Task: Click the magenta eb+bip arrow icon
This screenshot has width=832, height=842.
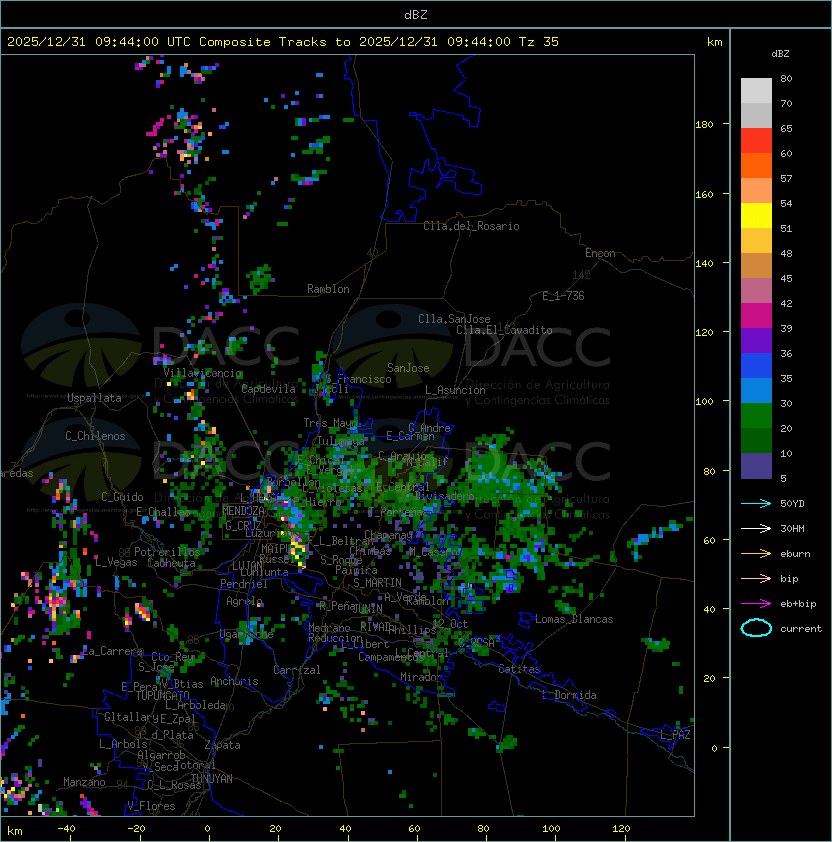Action: click(756, 604)
